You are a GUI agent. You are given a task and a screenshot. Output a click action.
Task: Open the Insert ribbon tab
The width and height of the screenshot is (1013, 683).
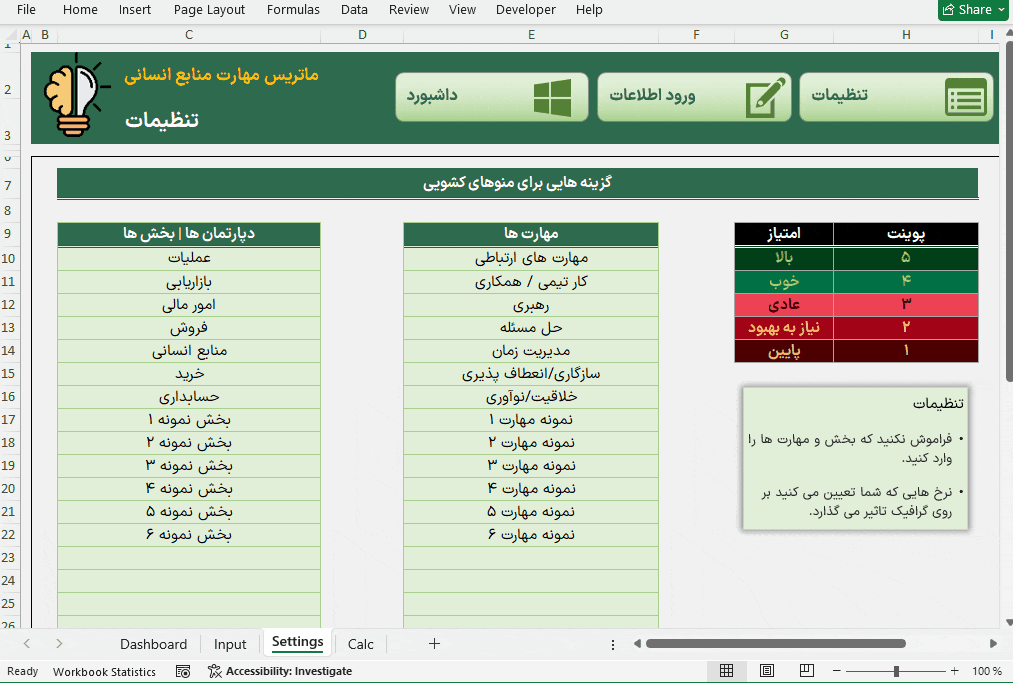click(135, 10)
